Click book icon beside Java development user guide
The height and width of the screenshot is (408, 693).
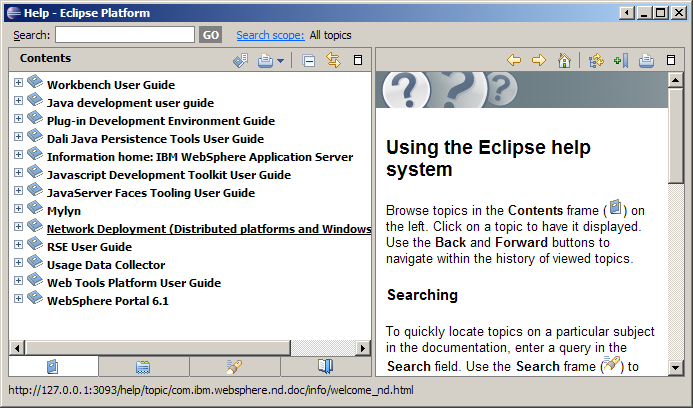(x=35, y=100)
